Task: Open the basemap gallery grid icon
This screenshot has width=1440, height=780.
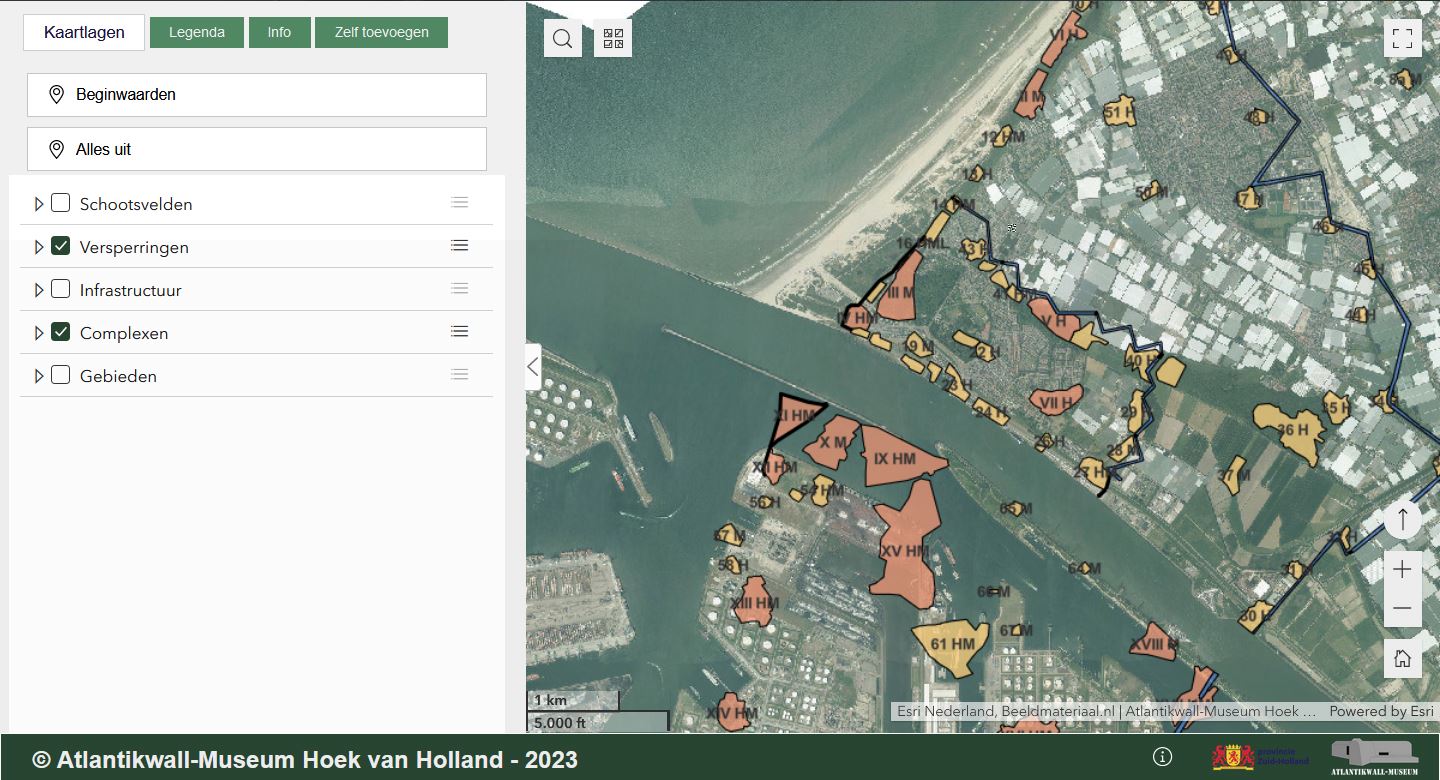Action: 613,39
